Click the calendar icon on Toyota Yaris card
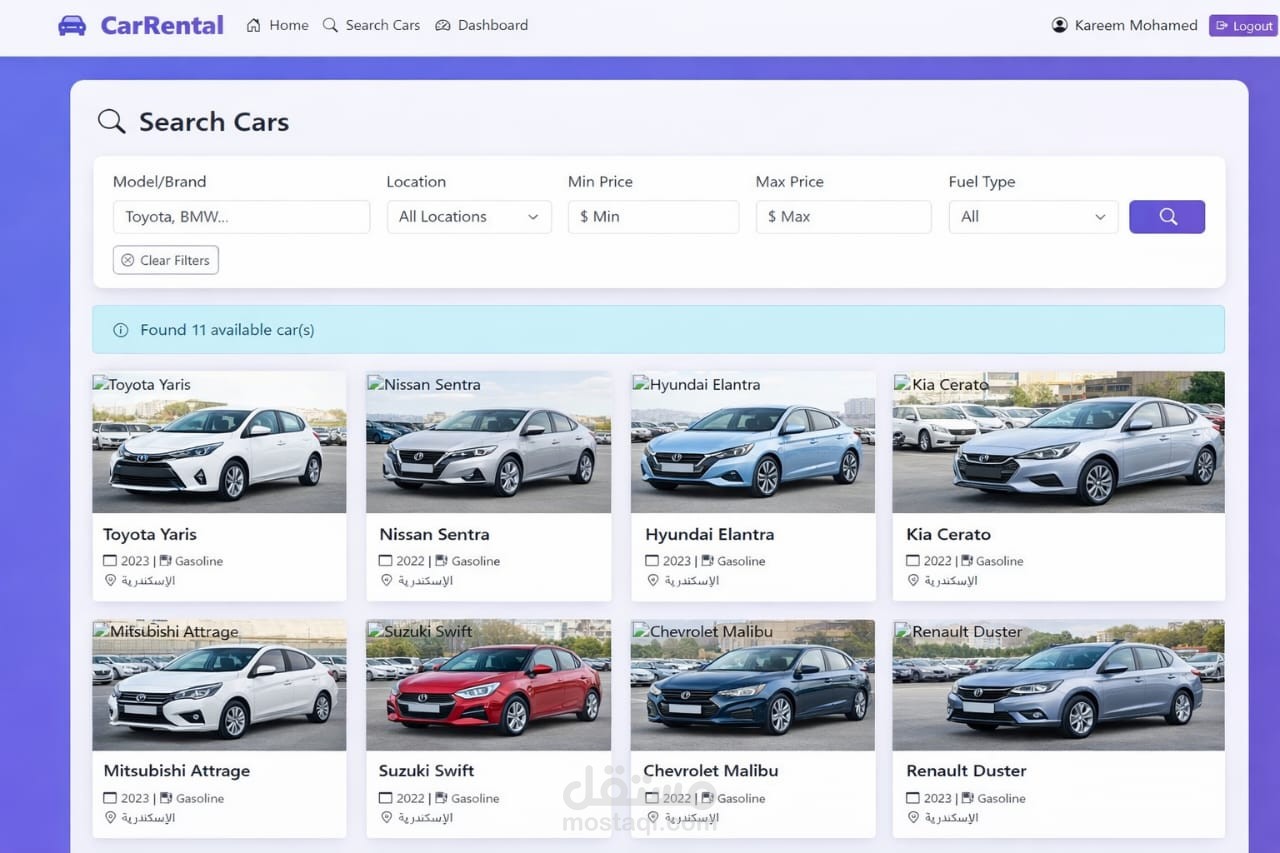The width and height of the screenshot is (1280, 853). (110, 561)
